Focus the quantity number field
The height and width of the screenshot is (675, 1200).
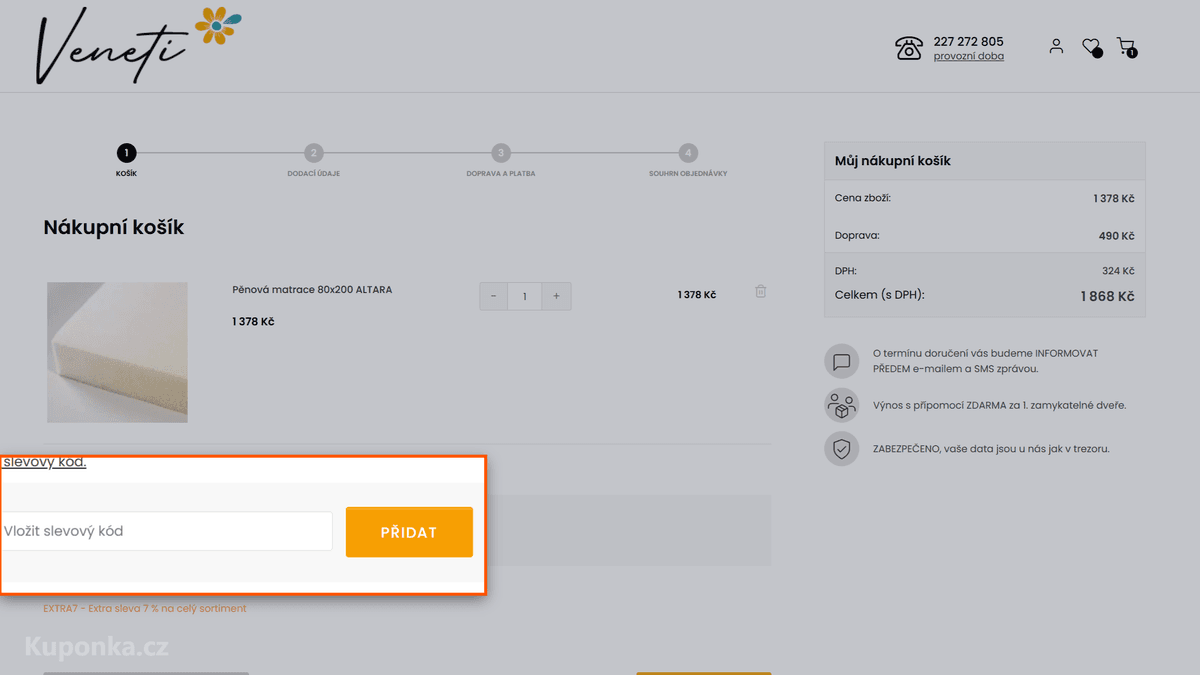(x=525, y=296)
